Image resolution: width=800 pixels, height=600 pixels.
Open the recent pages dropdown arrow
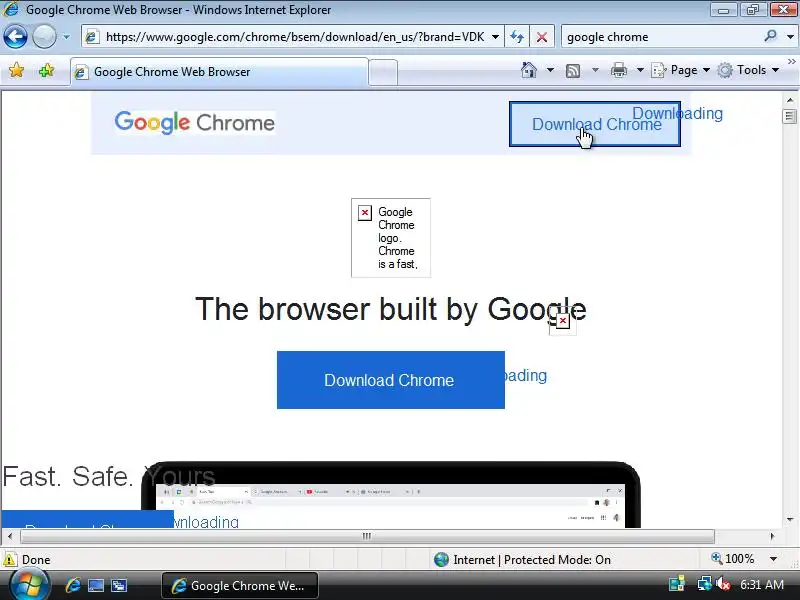point(66,37)
